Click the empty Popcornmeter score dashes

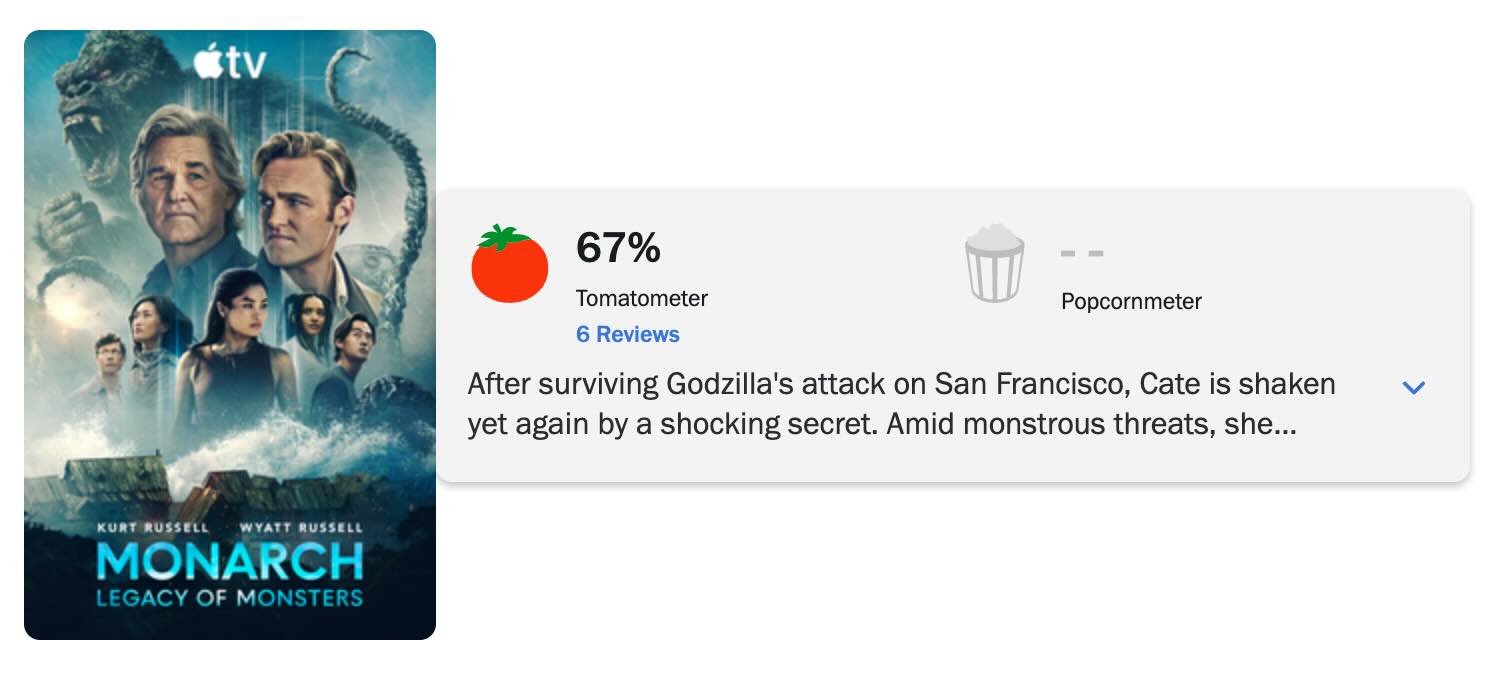tap(1082, 253)
